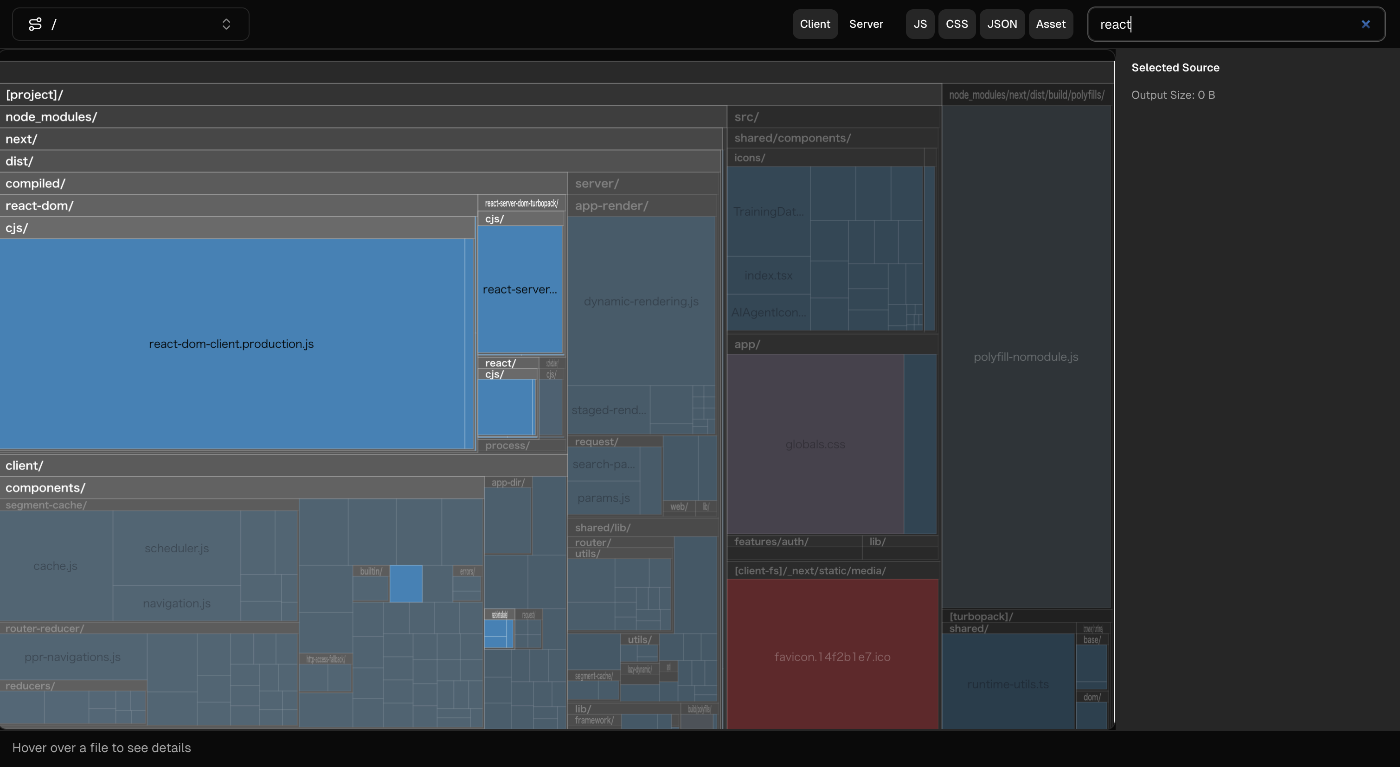Select the segment-cache/ folder header
The image size is (1400, 767).
pyautogui.click(x=149, y=505)
